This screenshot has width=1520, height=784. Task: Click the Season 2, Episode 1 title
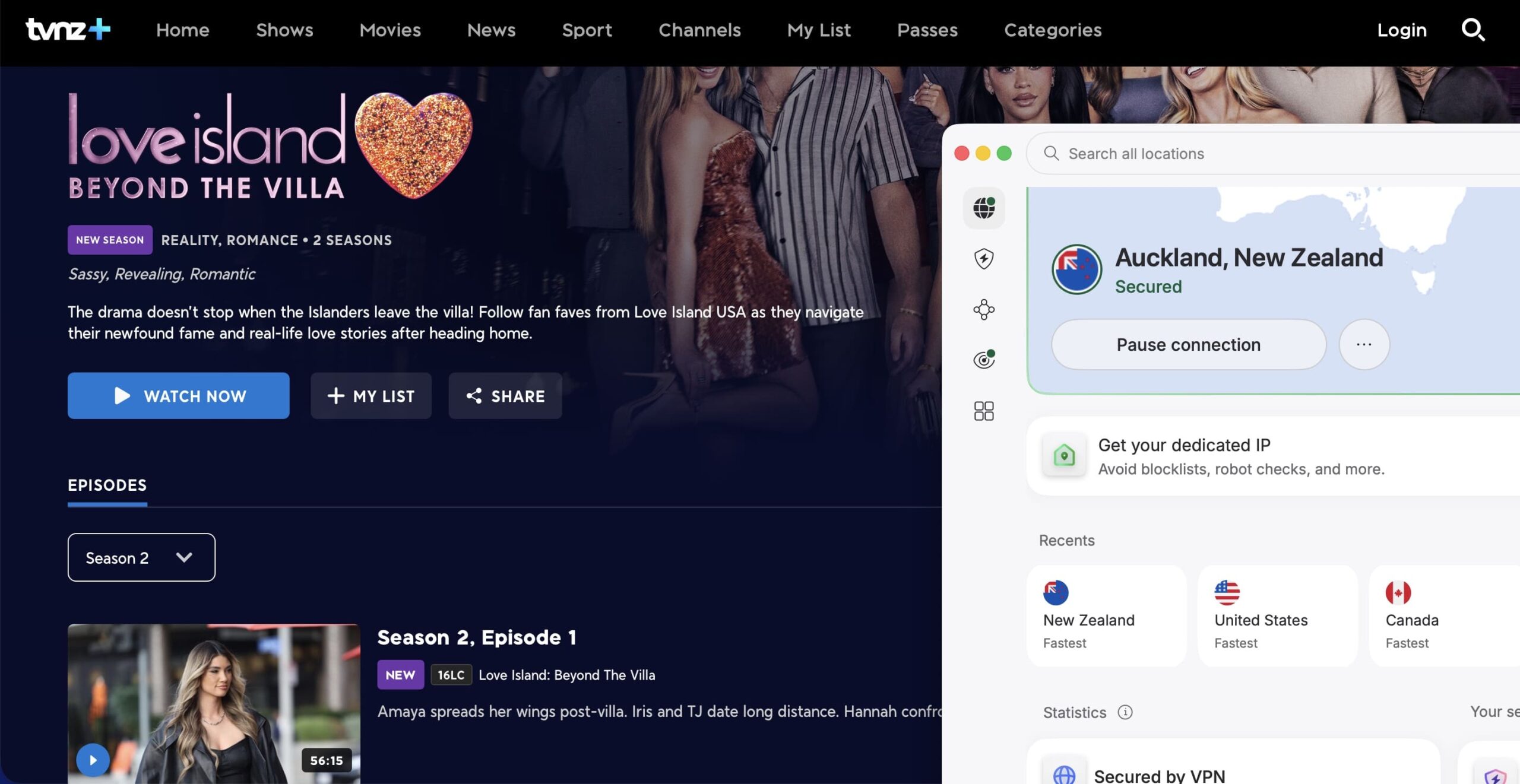[x=477, y=637]
